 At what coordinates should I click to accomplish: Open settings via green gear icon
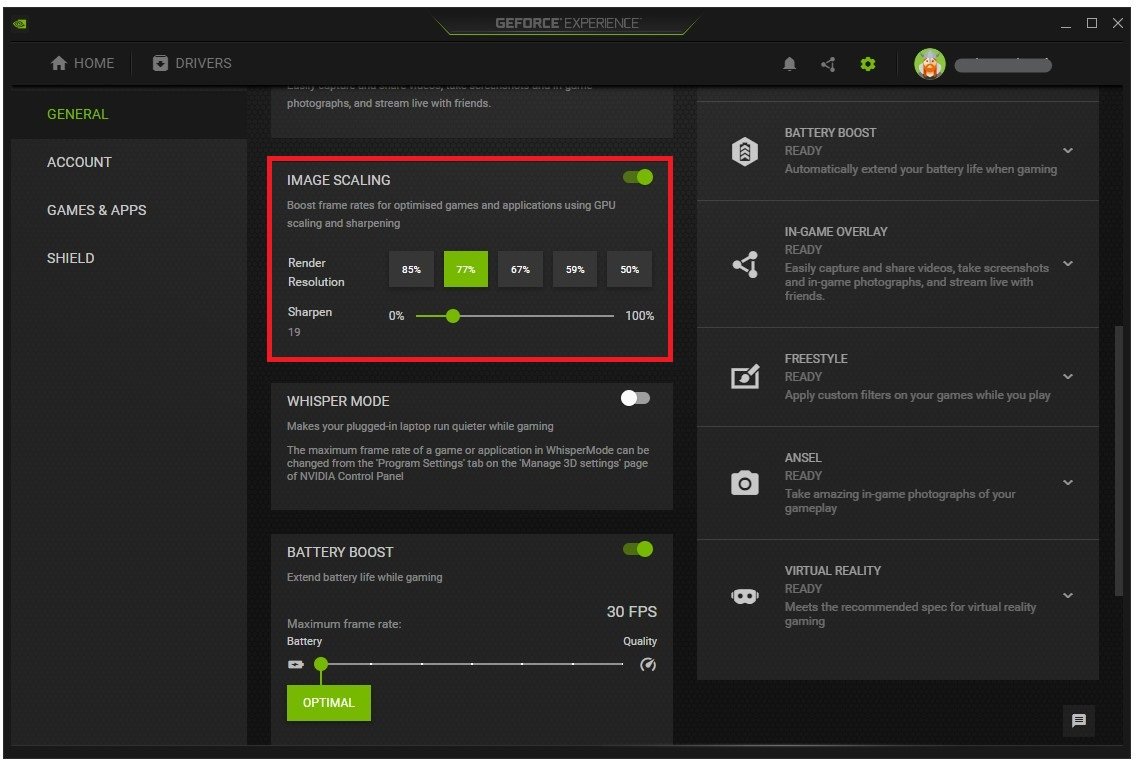point(867,64)
